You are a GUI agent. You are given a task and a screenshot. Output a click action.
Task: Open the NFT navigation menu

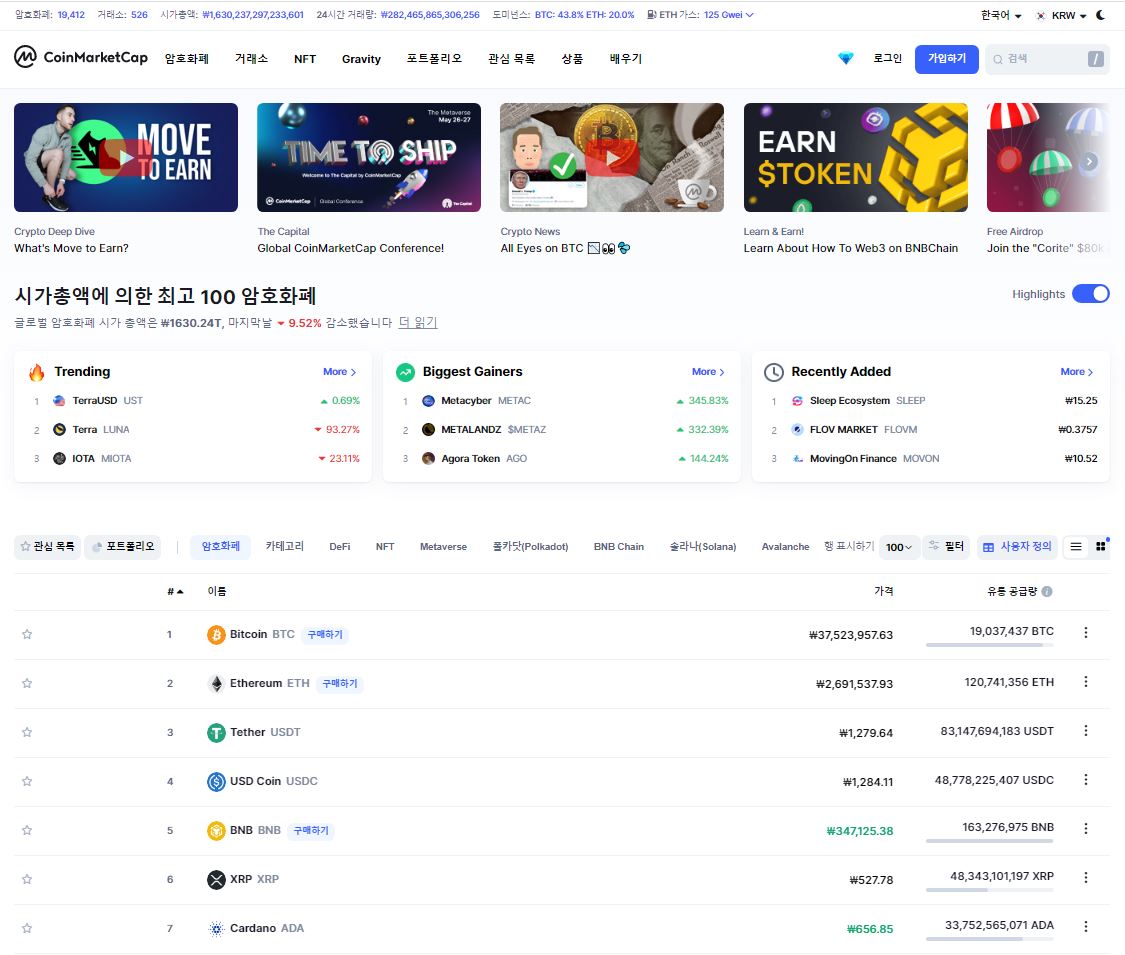pyautogui.click(x=305, y=59)
